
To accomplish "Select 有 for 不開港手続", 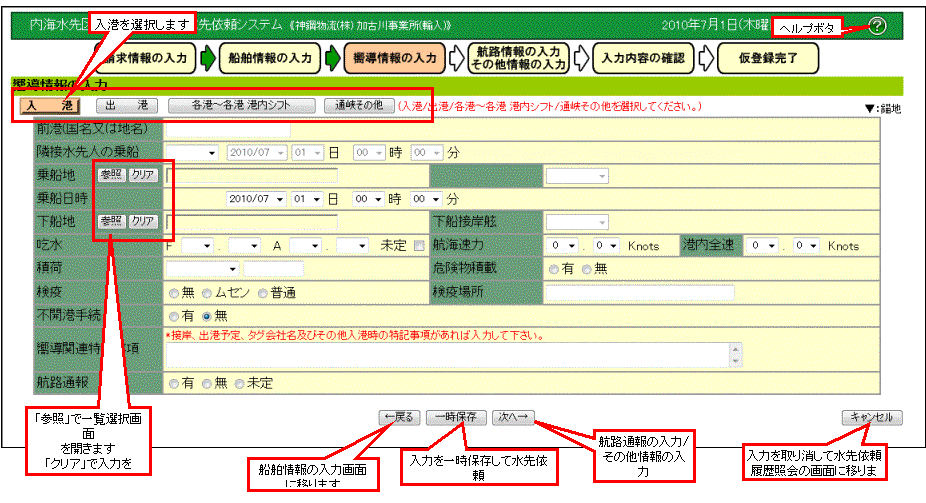I will pos(175,314).
